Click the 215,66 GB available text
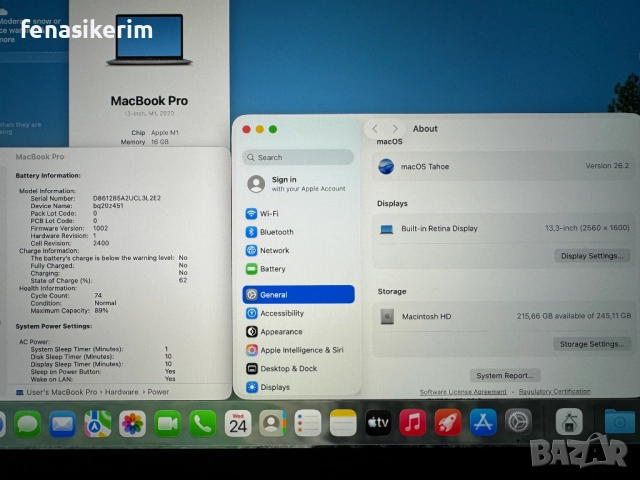The height and width of the screenshot is (480, 640). point(573,316)
